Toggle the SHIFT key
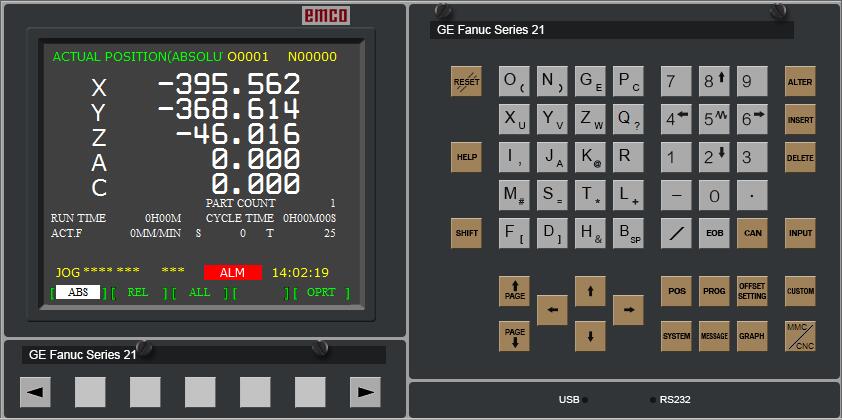Screen dimensions: 842x420 tap(466, 233)
